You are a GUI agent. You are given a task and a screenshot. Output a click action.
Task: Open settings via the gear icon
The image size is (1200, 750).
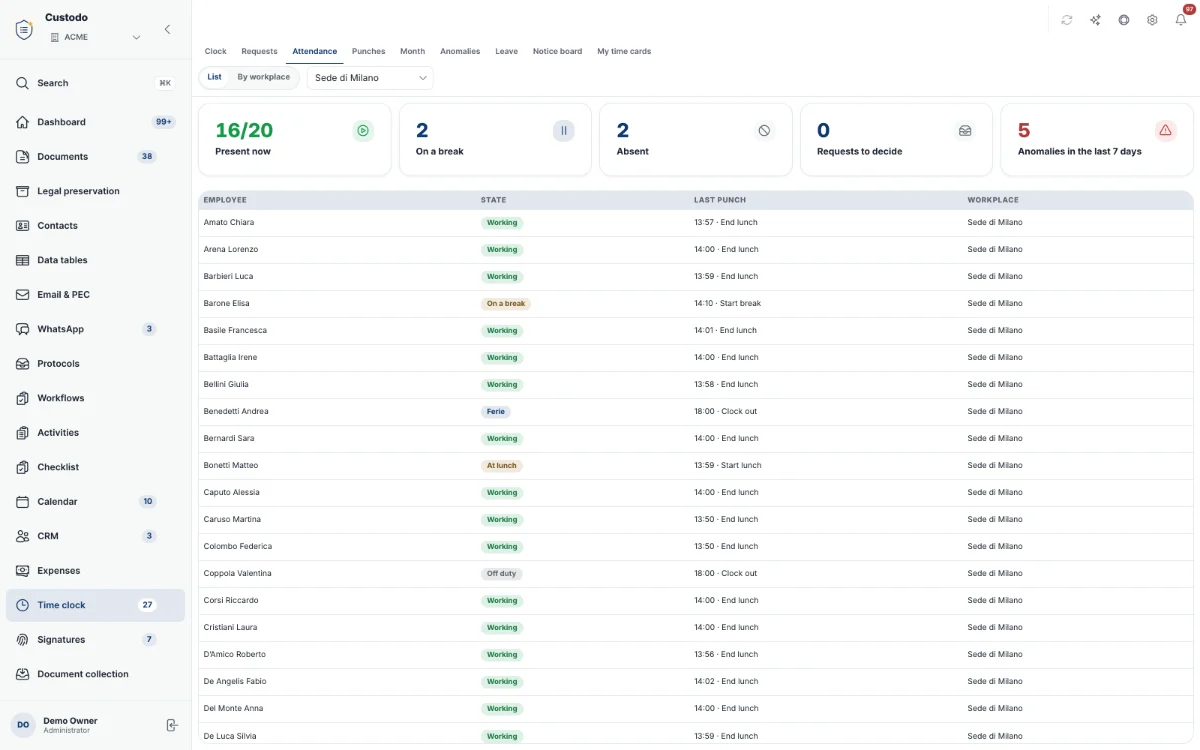pos(1152,20)
